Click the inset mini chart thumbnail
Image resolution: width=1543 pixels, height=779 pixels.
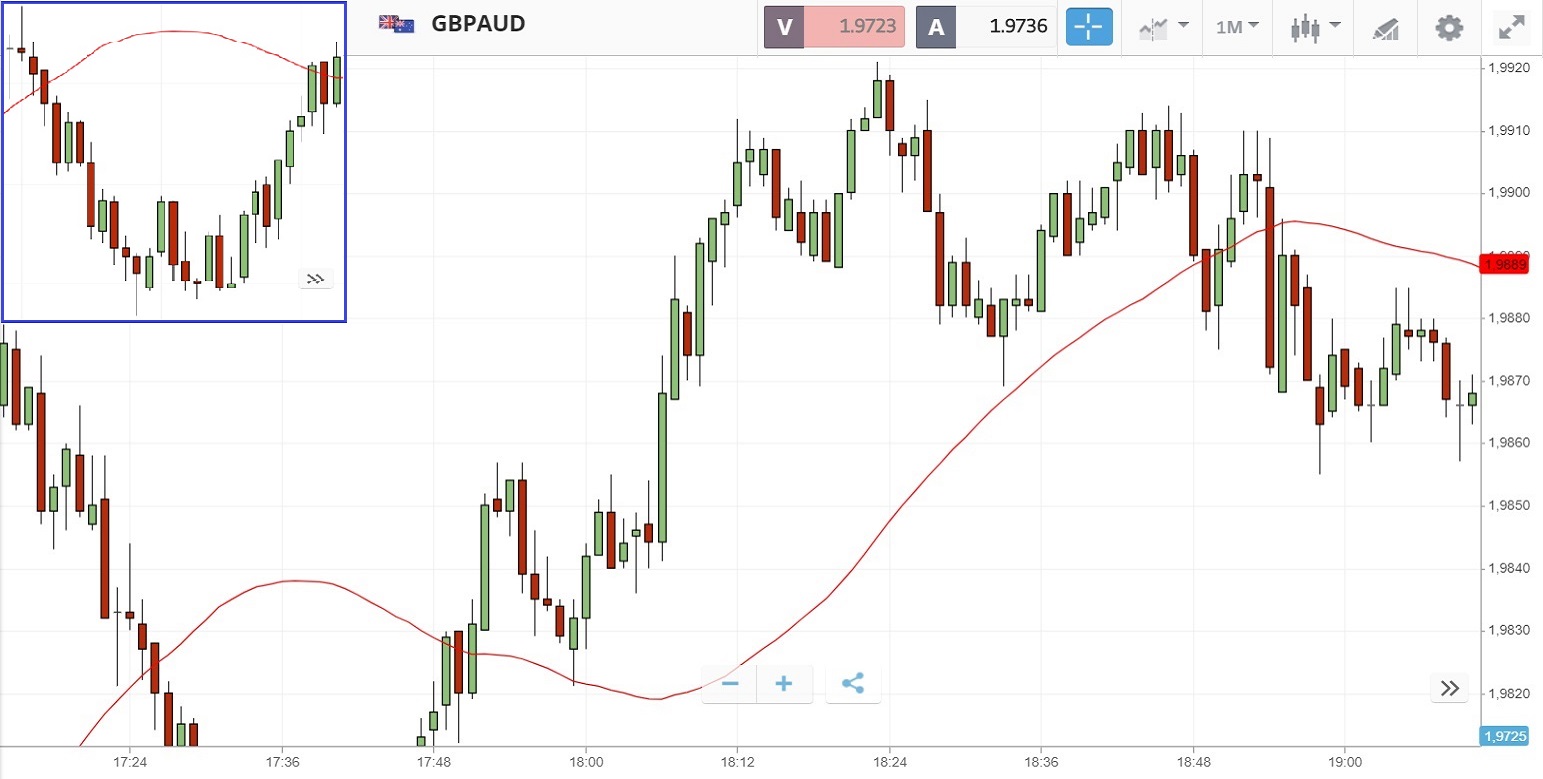point(174,162)
